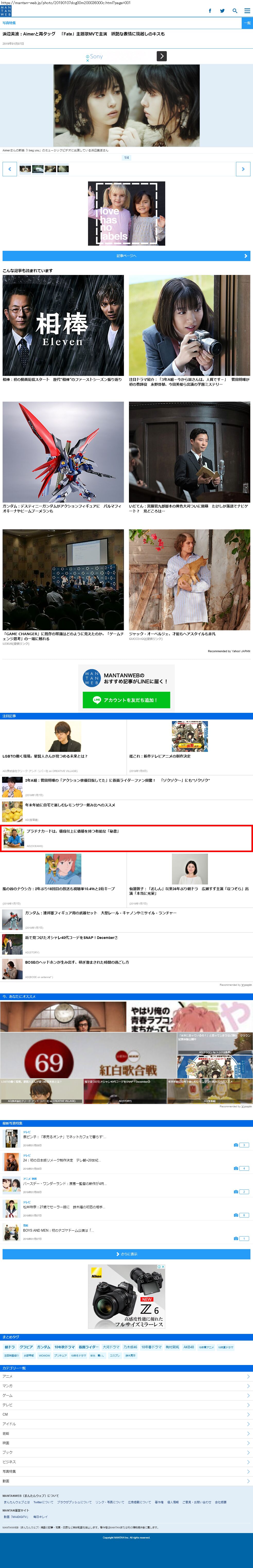Open Twitterについて footer link

(x=43, y=1502)
